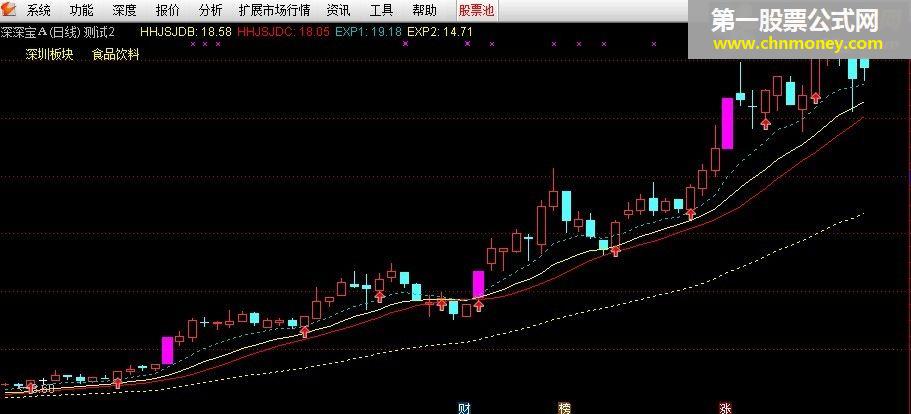Open the 工具 menu
Screen dimensions: 911x414
[x=381, y=10]
